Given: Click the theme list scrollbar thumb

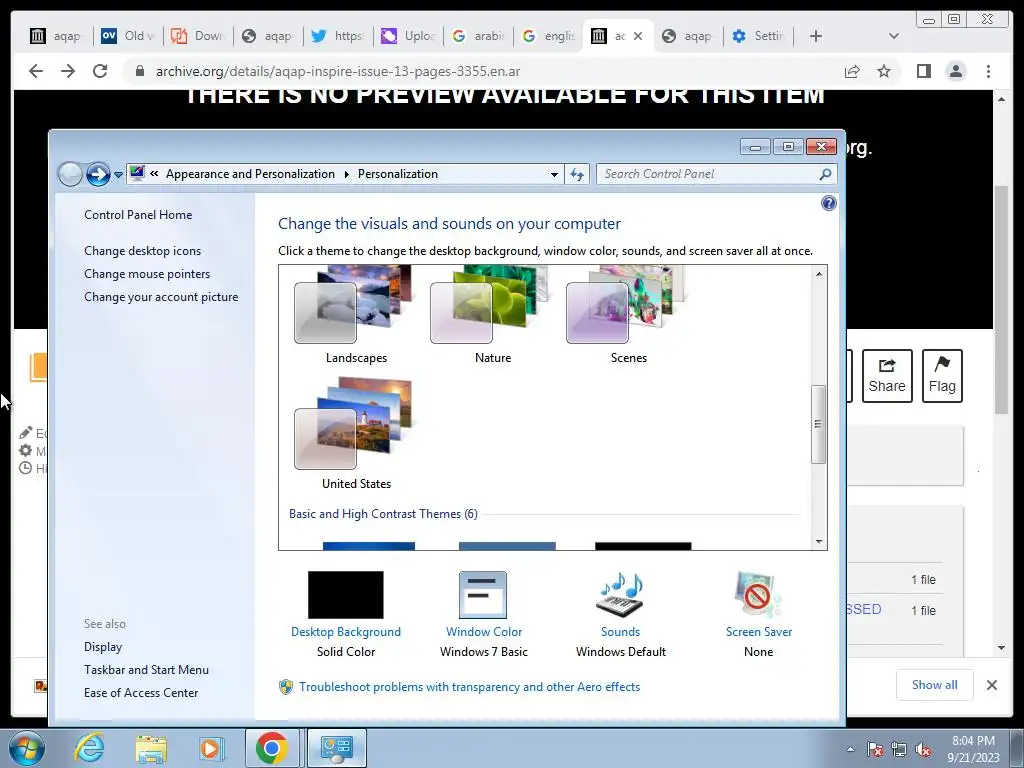Looking at the screenshot, I should (x=818, y=424).
